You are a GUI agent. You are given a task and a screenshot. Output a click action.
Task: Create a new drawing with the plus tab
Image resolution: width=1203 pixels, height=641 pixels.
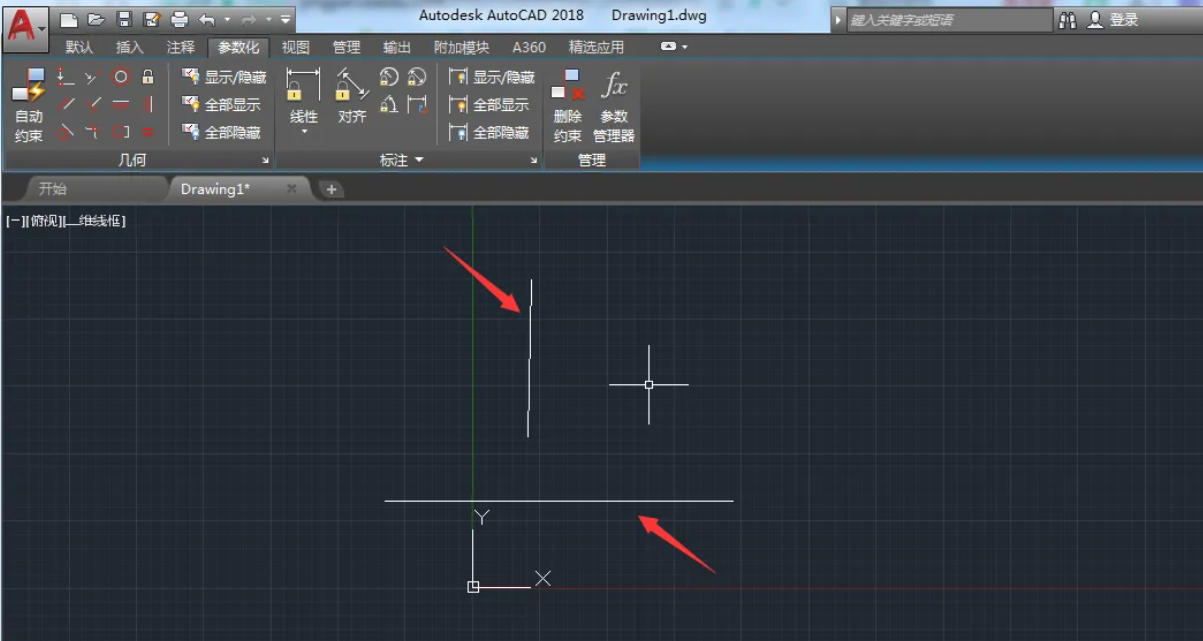click(x=331, y=188)
